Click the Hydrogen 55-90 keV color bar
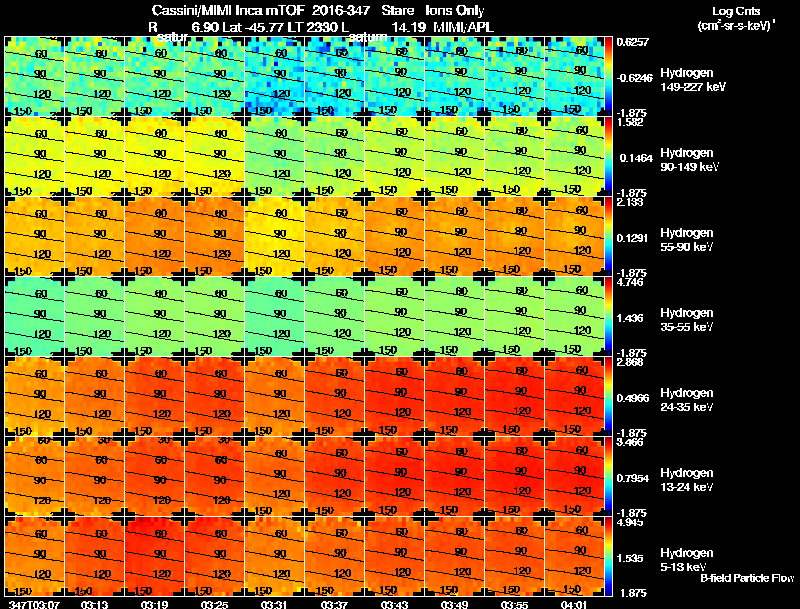The width and height of the screenshot is (800, 609). pyautogui.click(x=608, y=237)
